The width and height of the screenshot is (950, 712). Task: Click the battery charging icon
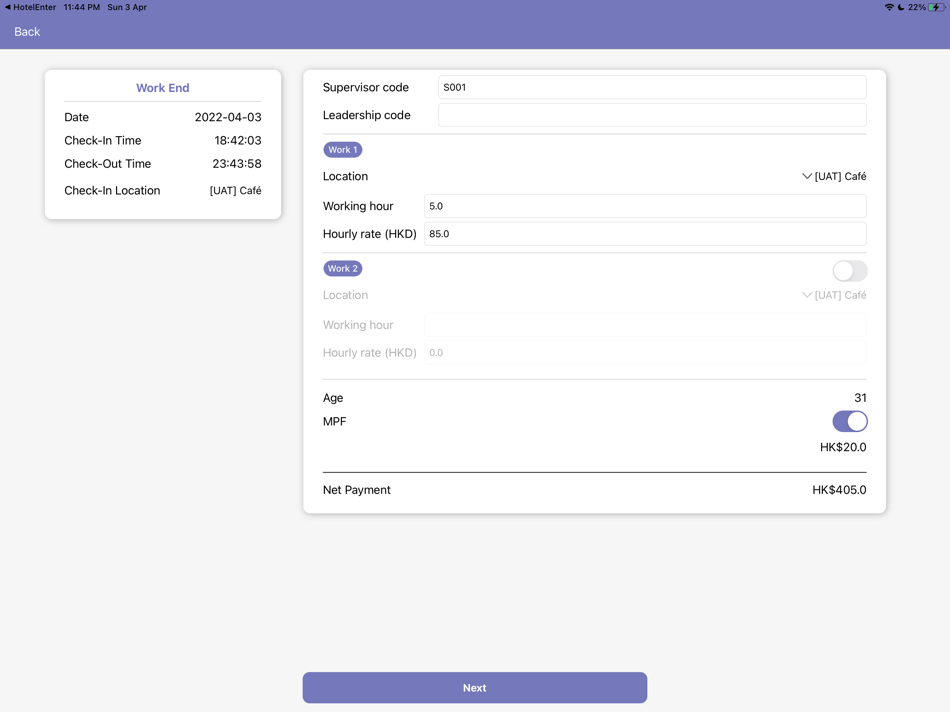[x=936, y=7]
